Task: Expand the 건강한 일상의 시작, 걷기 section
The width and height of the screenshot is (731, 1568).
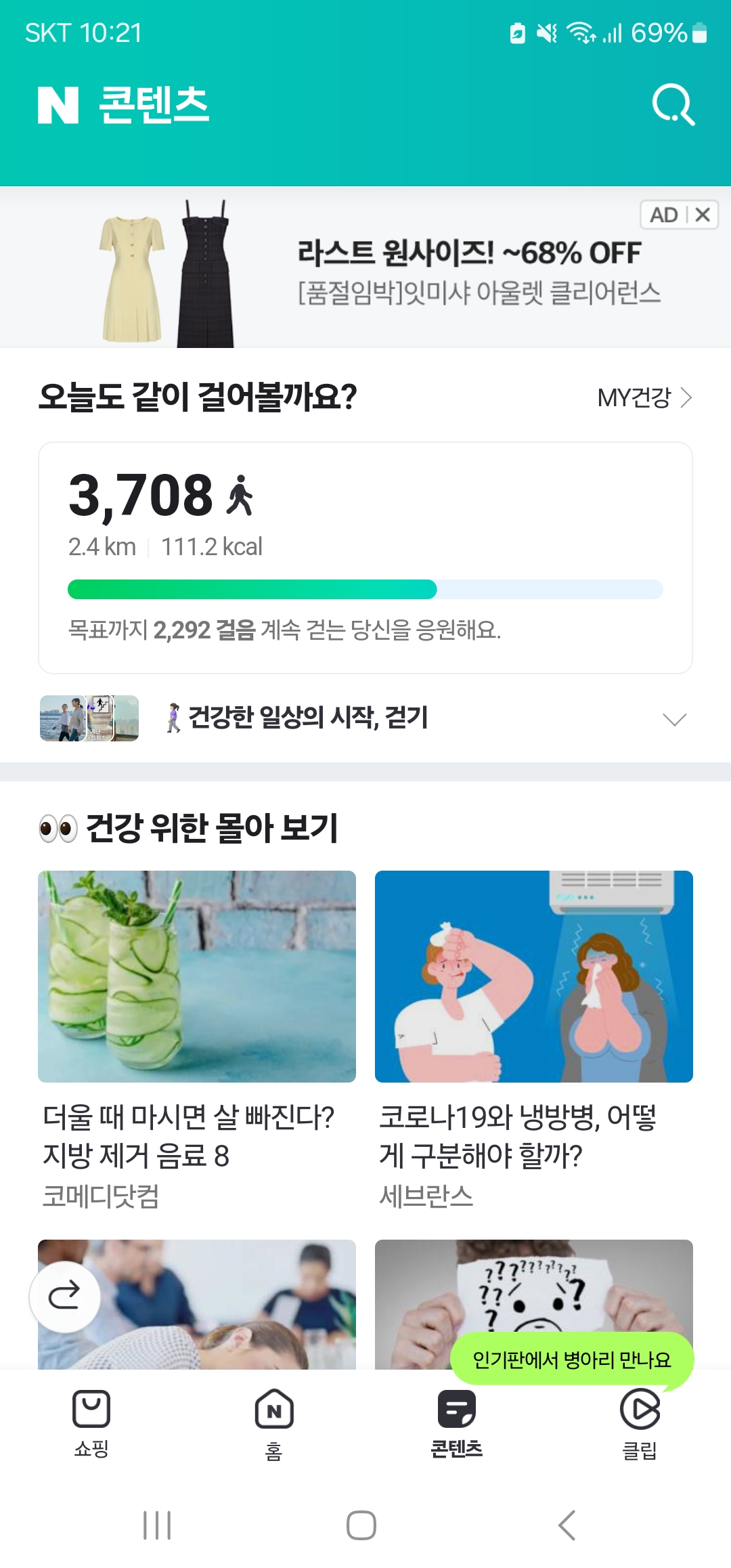Action: pos(674,719)
